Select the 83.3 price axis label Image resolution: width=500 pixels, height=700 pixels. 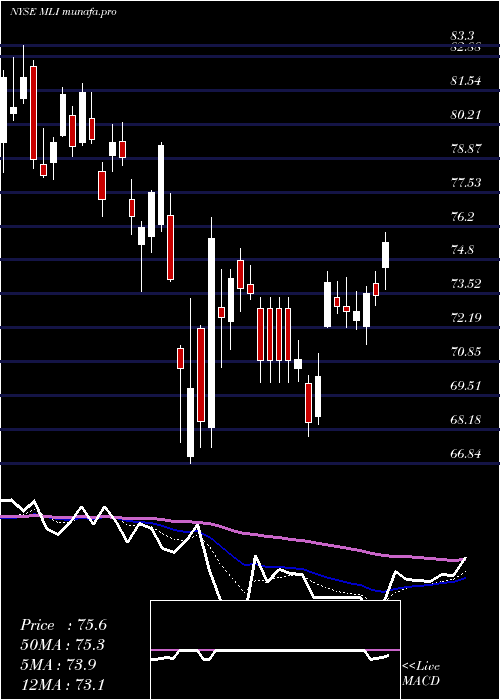click(x=462, y=36)
